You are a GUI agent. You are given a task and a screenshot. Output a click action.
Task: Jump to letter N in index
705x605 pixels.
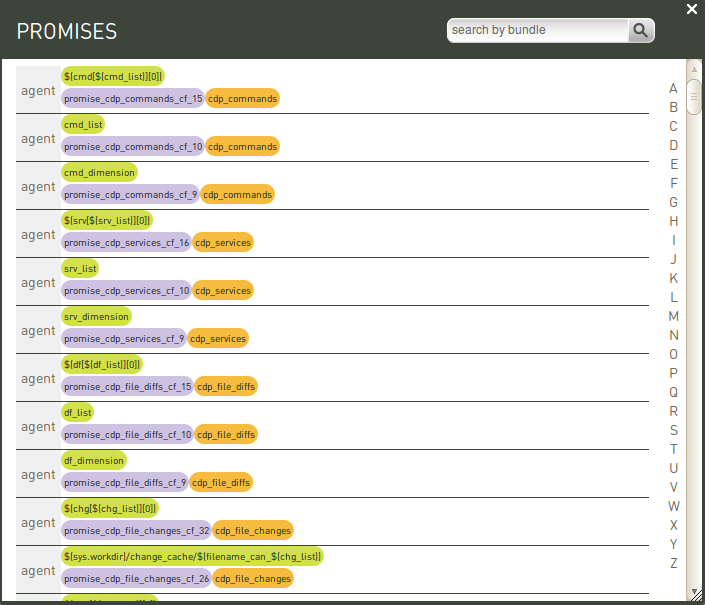673,335
